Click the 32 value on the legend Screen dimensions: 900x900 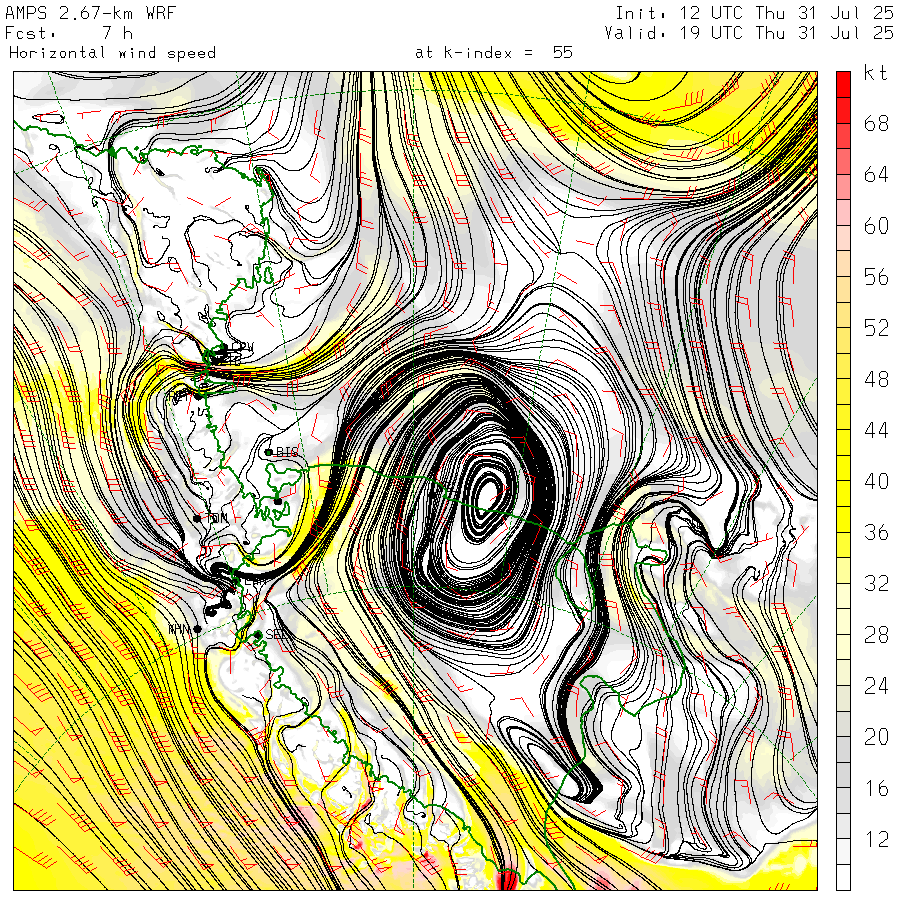point(876,583)
